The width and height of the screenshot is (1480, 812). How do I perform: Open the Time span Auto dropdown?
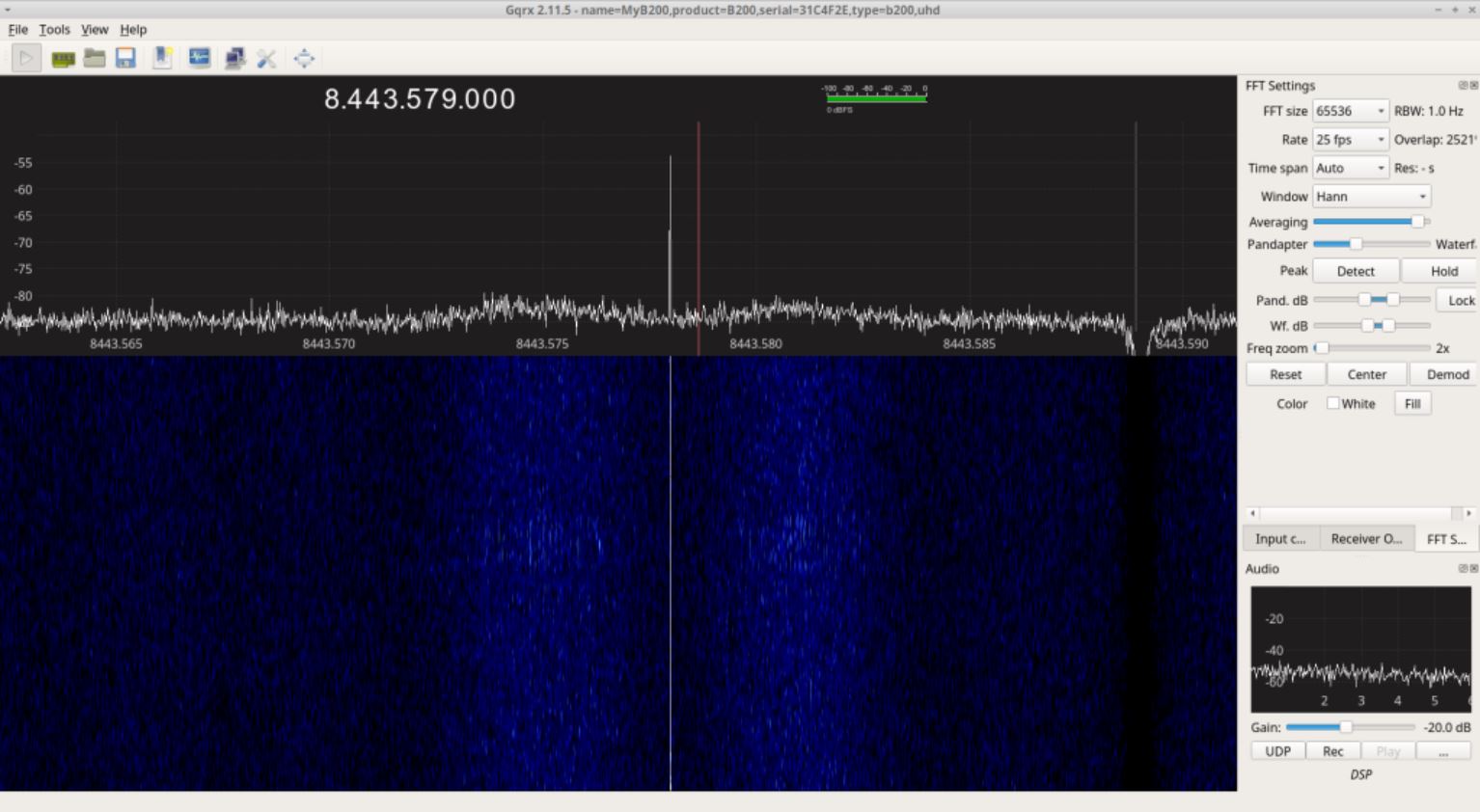1351,169
